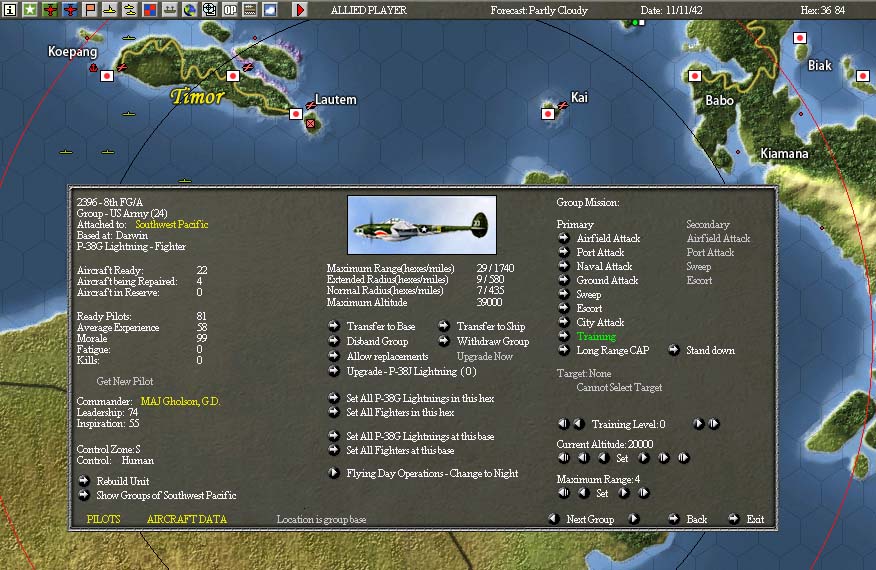The height and width of the screenshot is (570, 876).
Task: Click Set under Current Altitude
Action: click(x=622, y=458)
